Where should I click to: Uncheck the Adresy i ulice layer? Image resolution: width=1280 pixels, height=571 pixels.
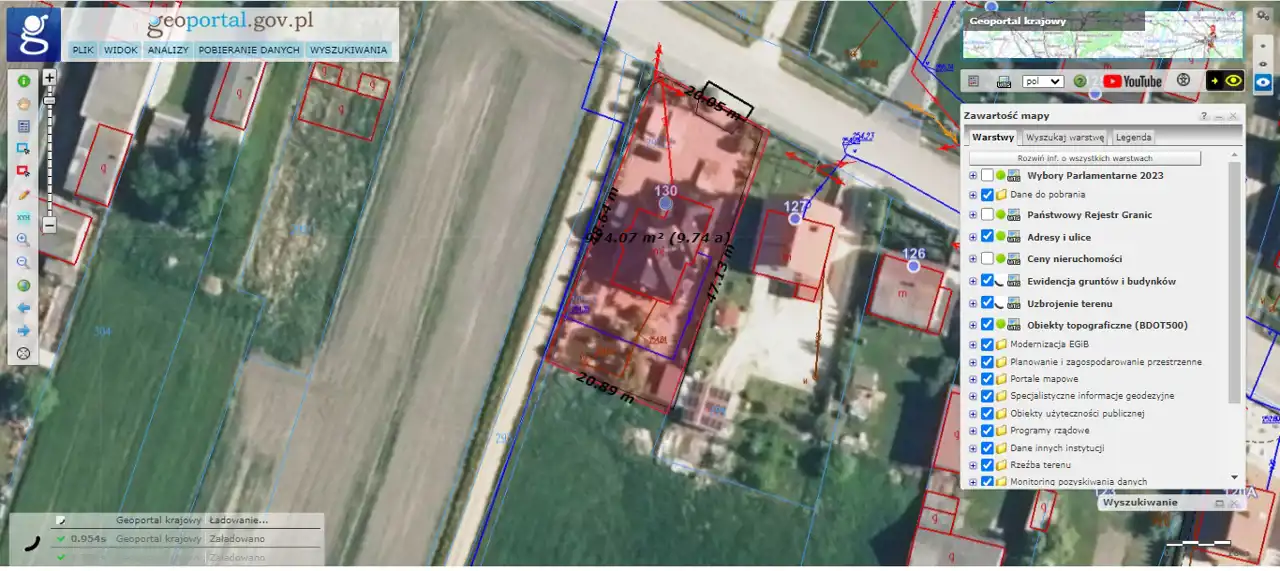(x=987, y=237)
